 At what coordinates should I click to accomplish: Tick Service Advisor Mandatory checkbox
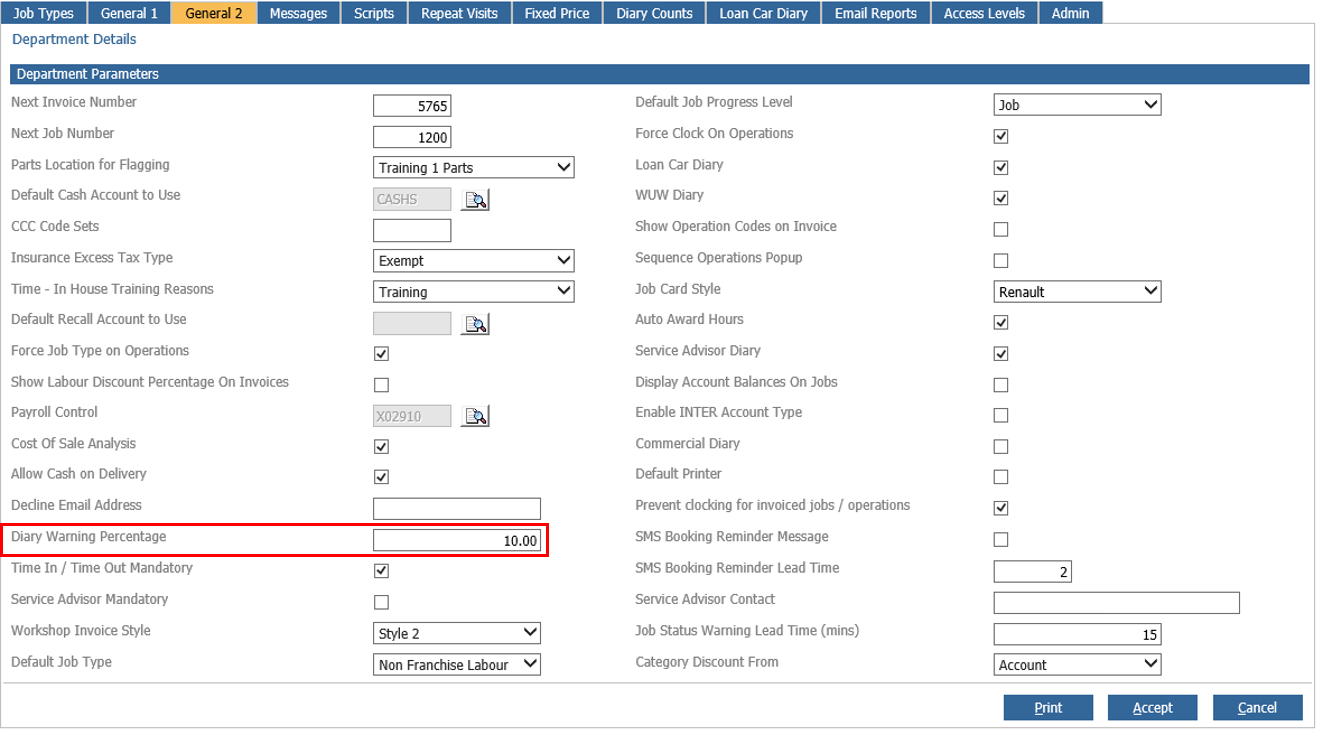click(381, 602)
